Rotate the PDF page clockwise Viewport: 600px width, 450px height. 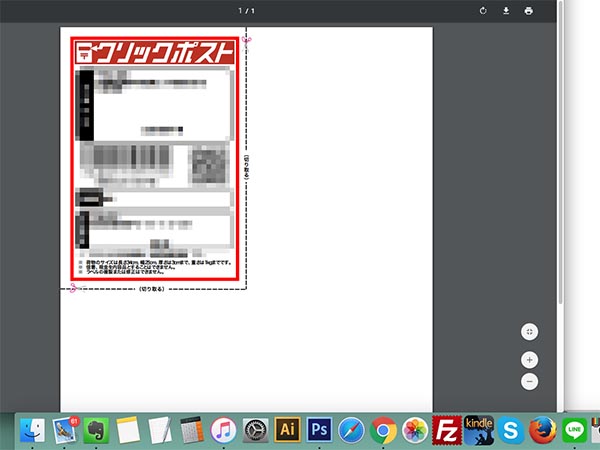(x=483, y=11)
